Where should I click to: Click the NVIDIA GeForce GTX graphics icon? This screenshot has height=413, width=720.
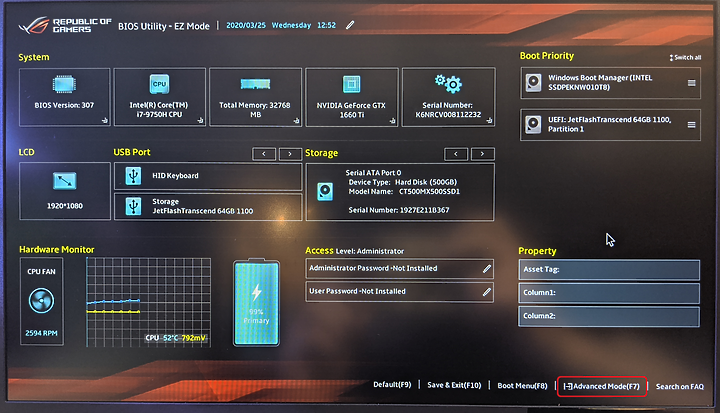pos(352,85)
